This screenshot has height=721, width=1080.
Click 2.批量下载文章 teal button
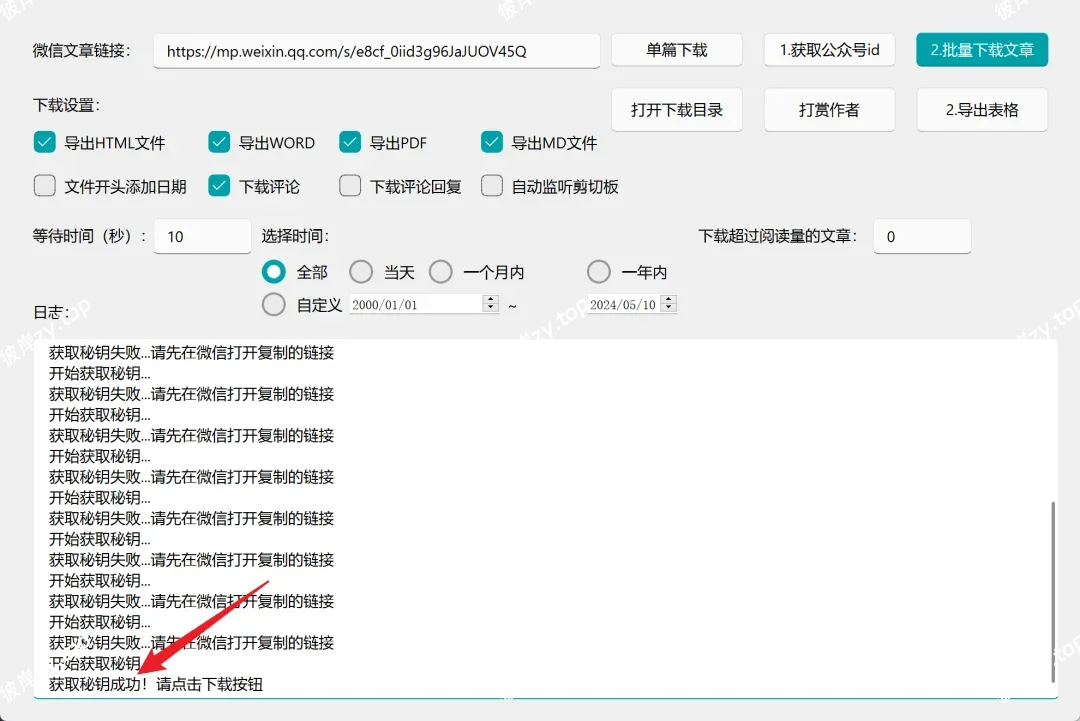click(x=982, y=50)
